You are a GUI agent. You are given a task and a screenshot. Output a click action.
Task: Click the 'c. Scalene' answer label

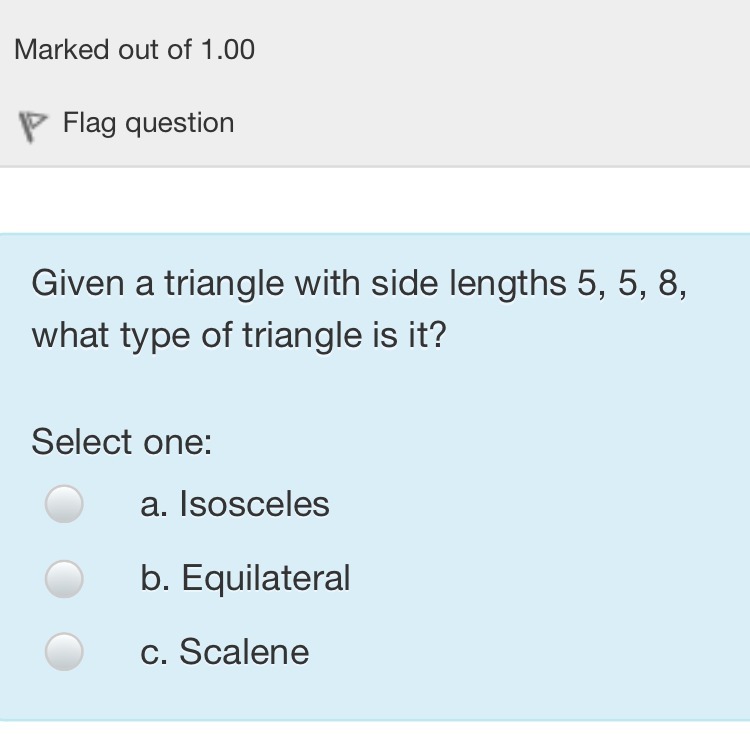(x=225, y=652)
